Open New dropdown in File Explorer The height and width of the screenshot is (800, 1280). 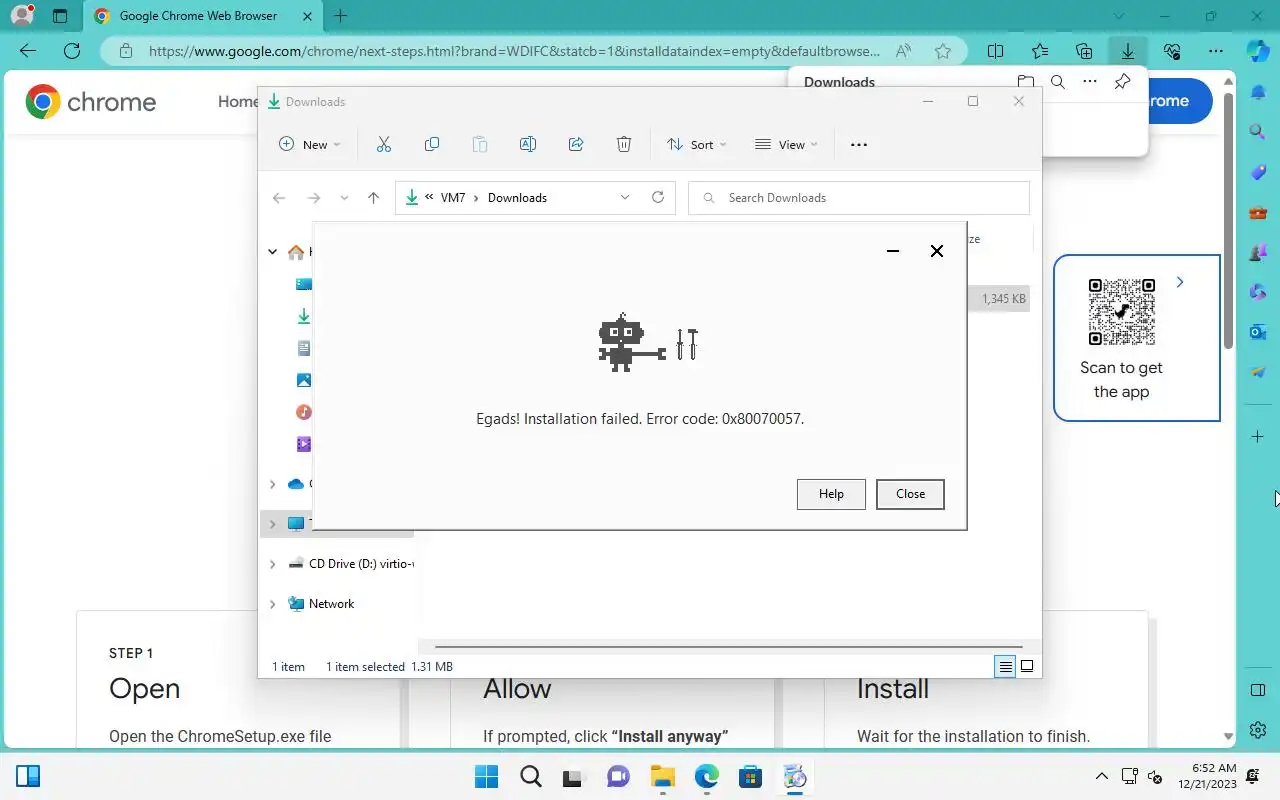[x=310, y=144]
